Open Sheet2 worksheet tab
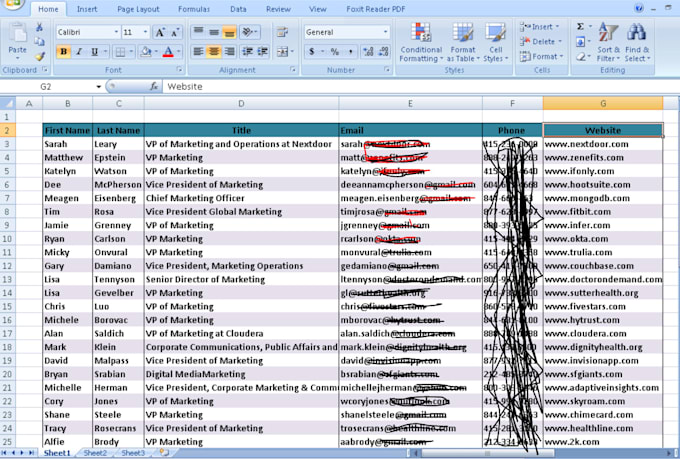Screen dimensions: 680x459 tap(95, 453)
